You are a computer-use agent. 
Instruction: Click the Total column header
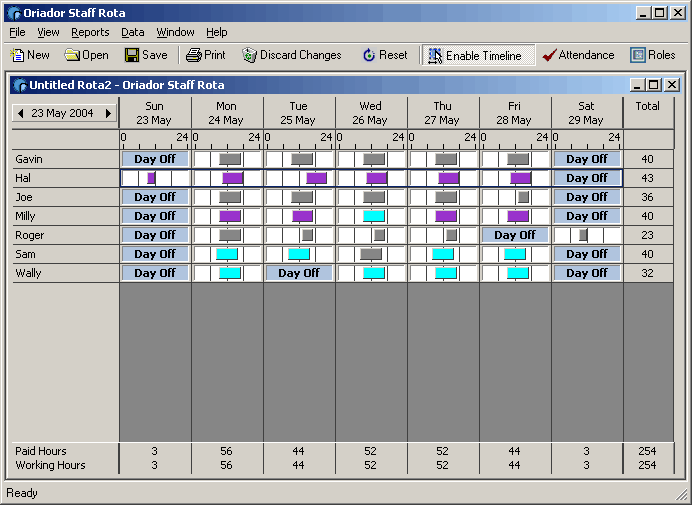(x=648, y=113)
